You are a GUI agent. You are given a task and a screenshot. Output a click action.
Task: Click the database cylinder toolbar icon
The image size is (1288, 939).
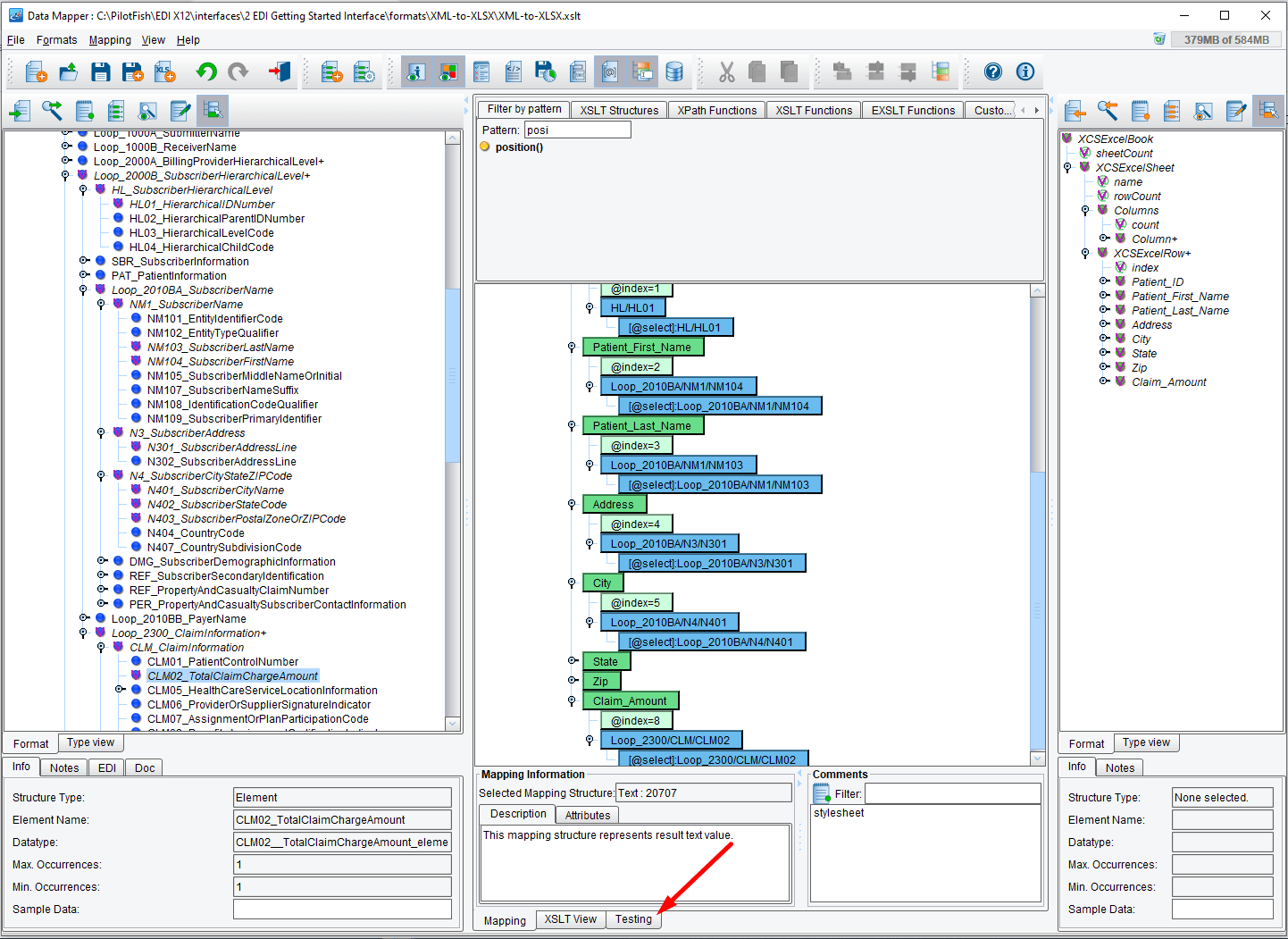674,72
